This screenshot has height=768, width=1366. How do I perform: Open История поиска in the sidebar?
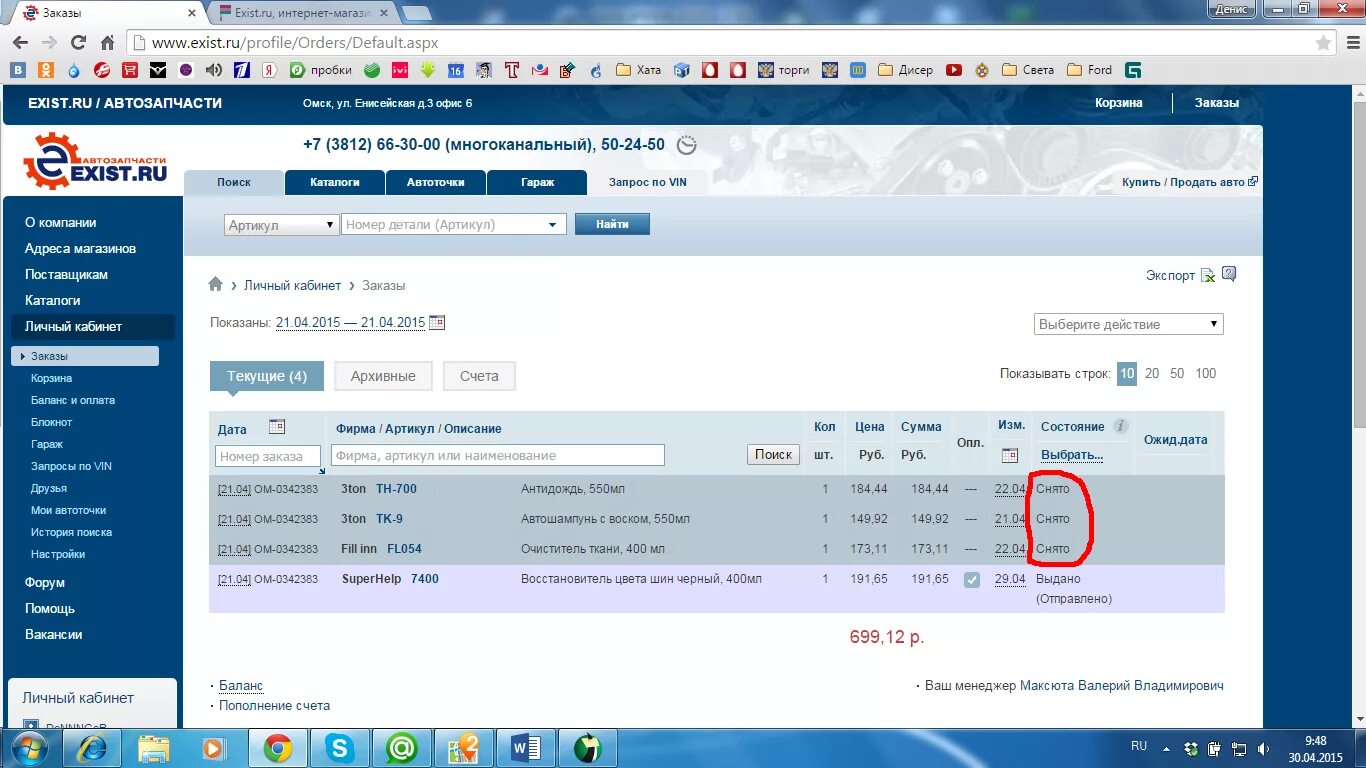[x=71, y=532]
